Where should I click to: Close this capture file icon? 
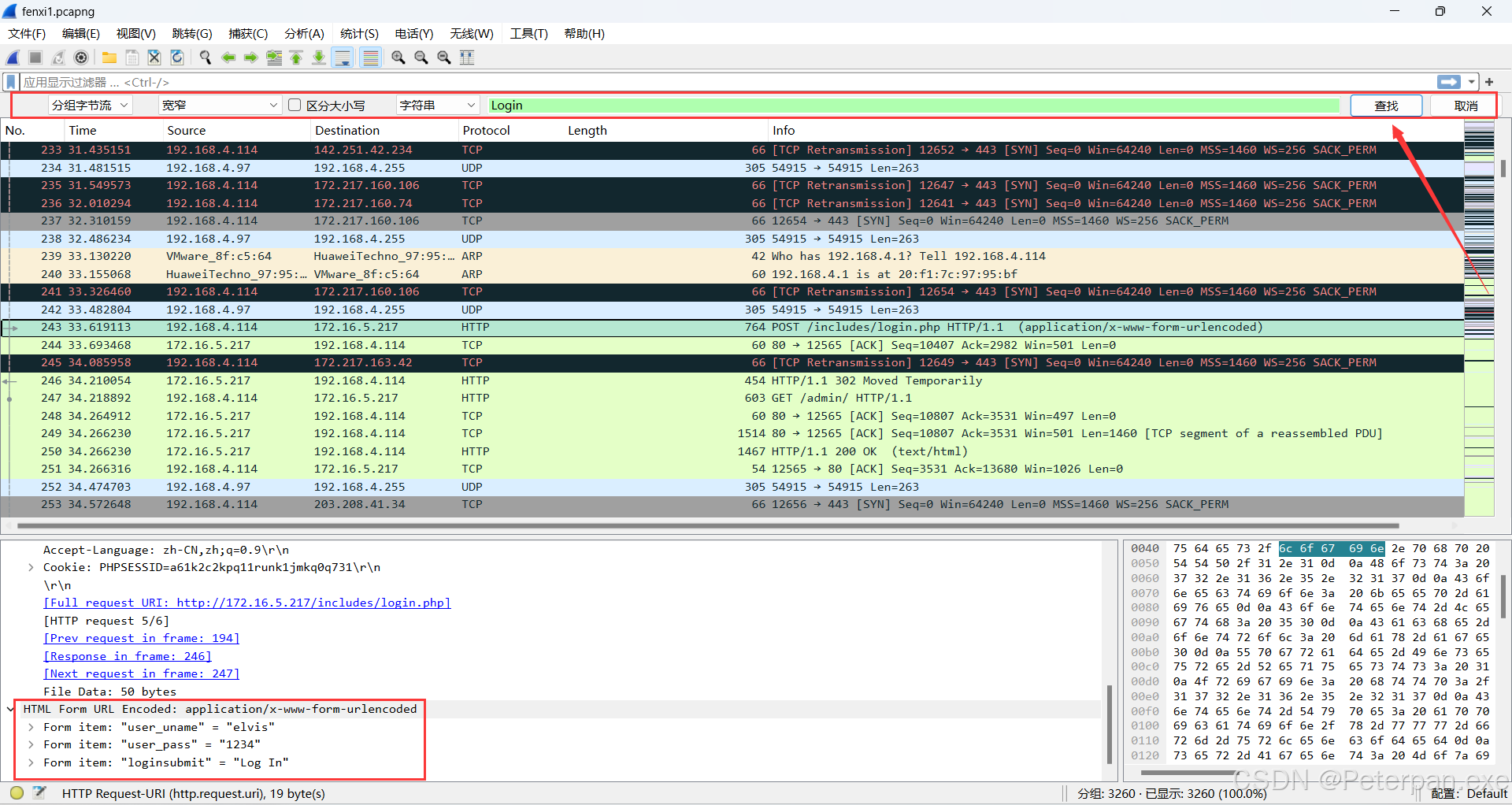(x=154, y=57)
